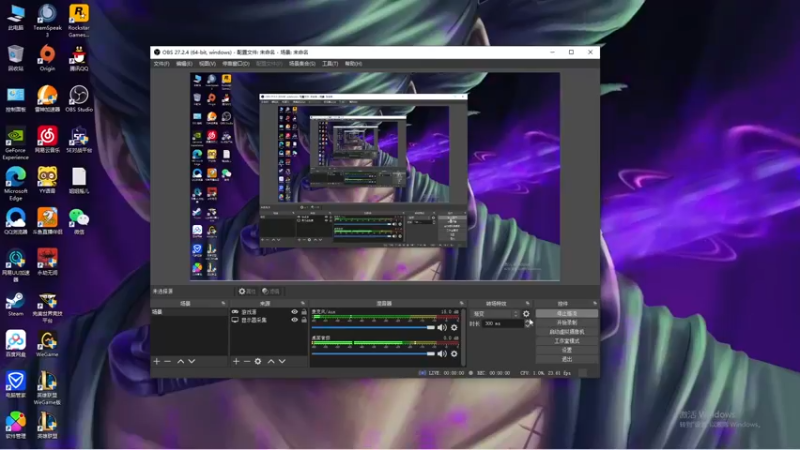The height and width of the screenshot is (450, 800).
Task: Toggle visibility eye of display capture source
Action: (294, 320)
